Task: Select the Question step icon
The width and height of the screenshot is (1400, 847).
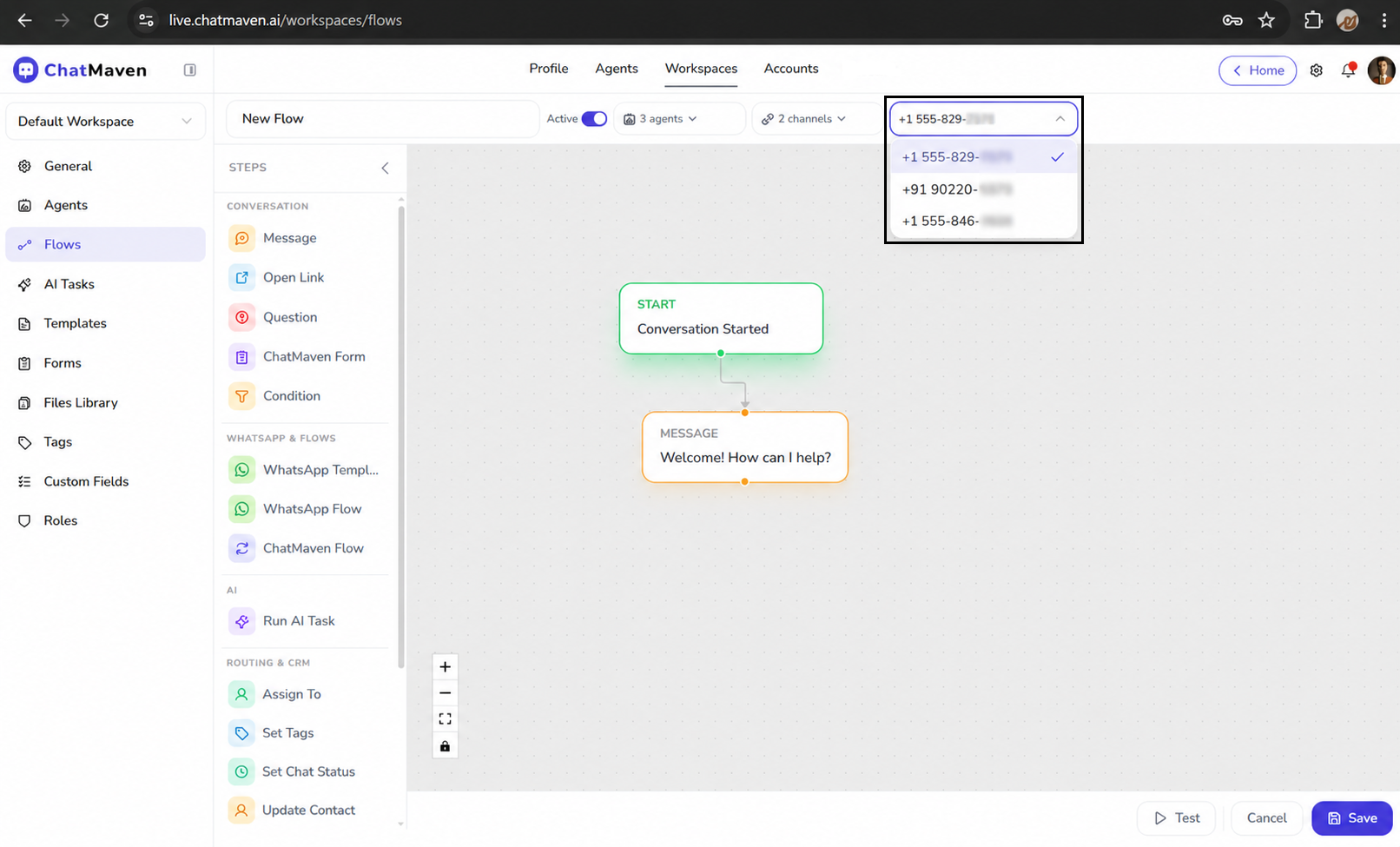Action: tap(242, 317)
